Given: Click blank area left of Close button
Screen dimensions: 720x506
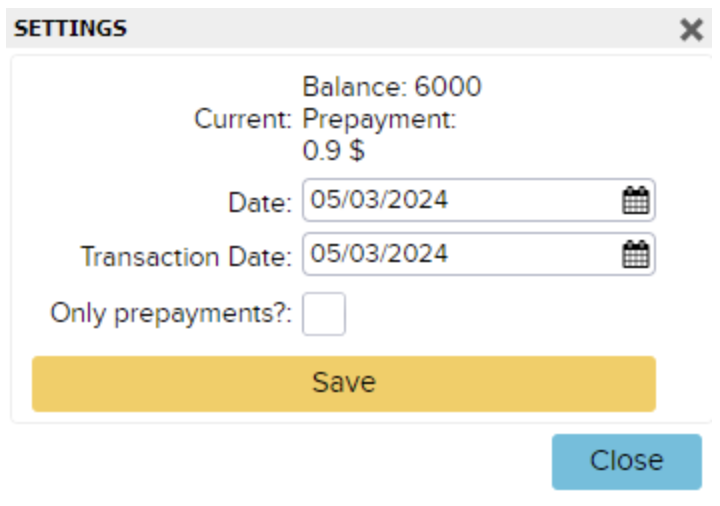Looking at the screenshot, I should point(300,461).
